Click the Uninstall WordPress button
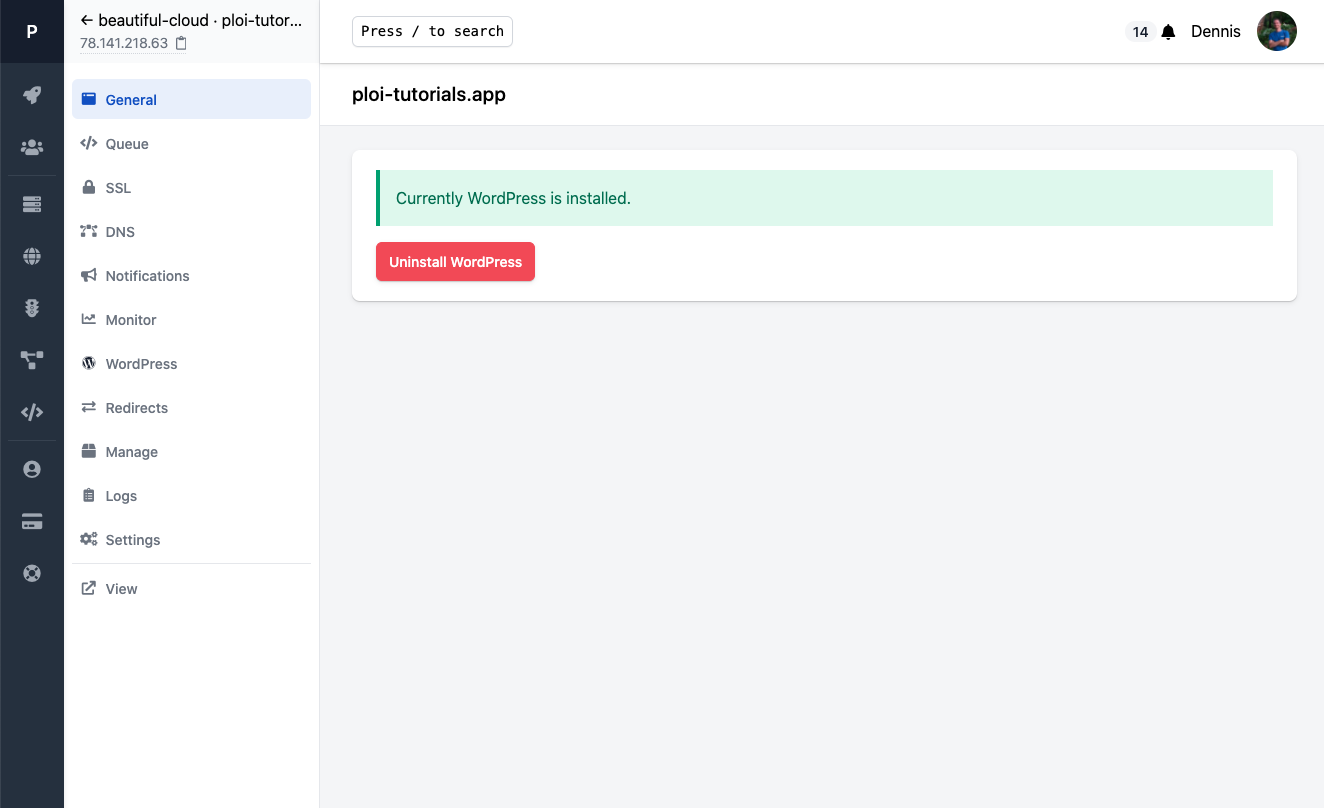 [x=455, y=261]
